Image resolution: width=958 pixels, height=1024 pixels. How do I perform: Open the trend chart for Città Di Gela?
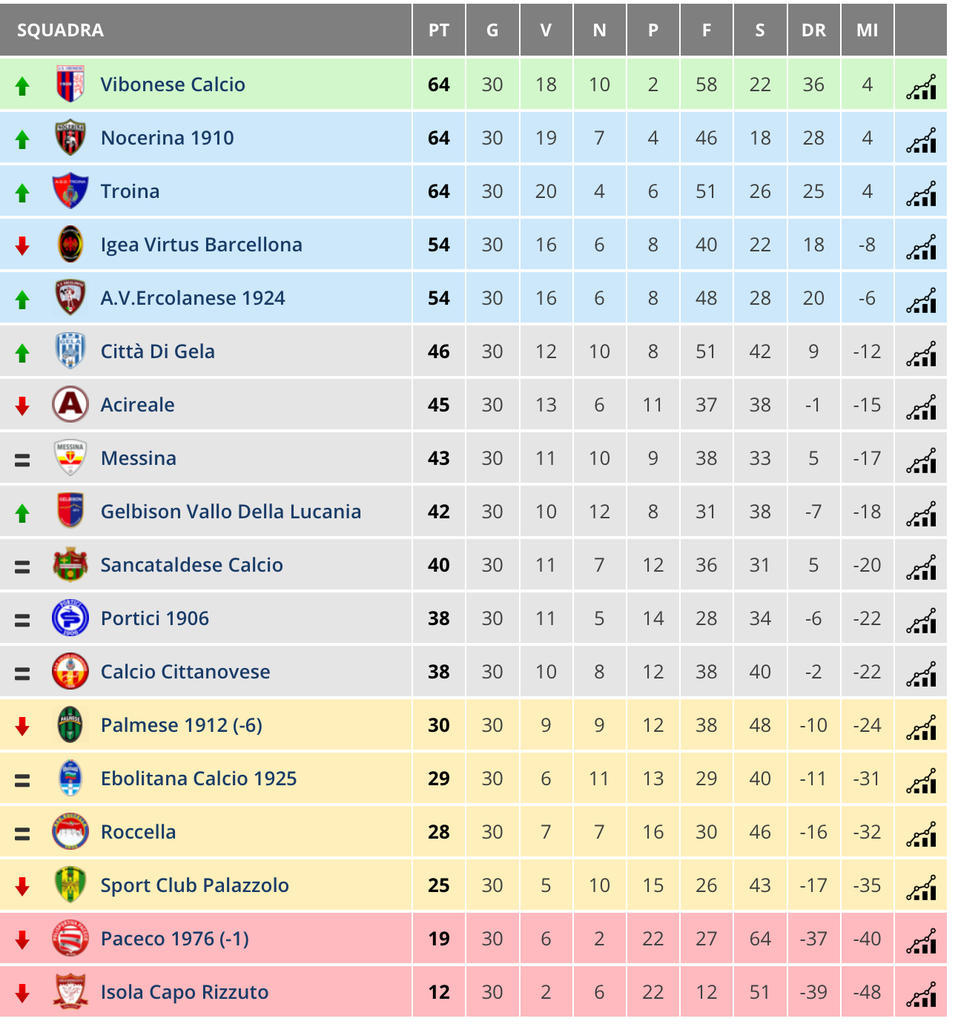click(x=921, y=353)
